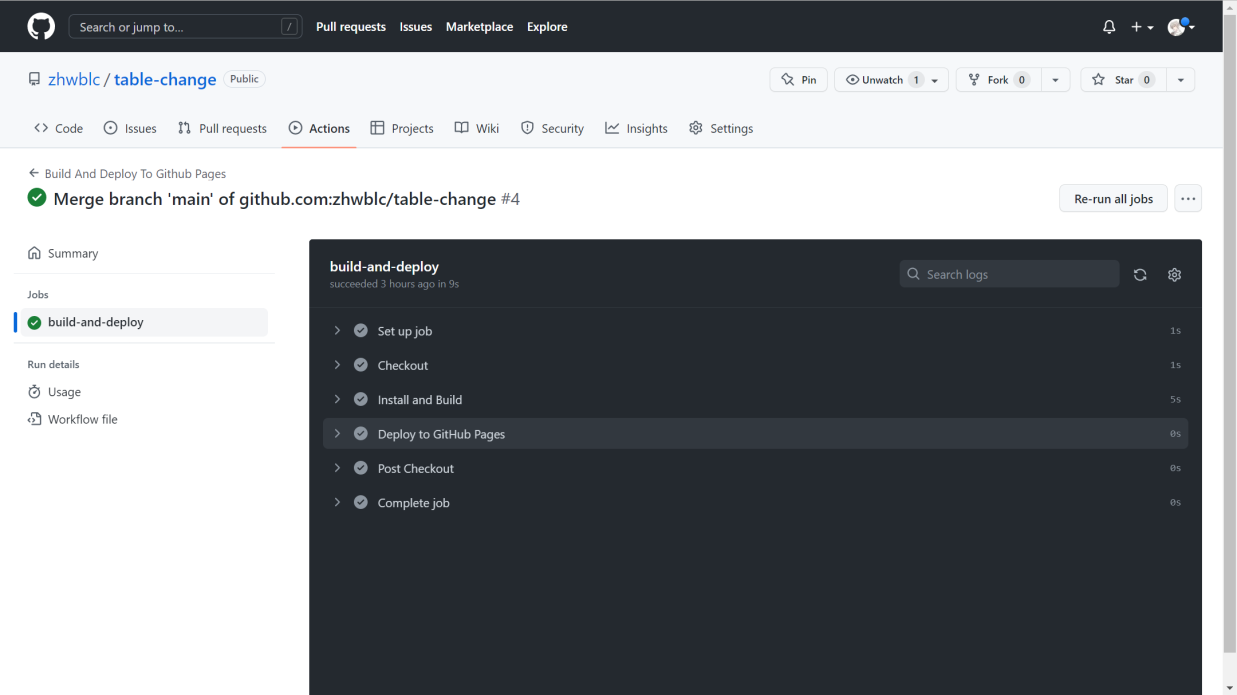This screenshot has width=1237, height=695.
Task: Click the page vertical scrollbar
Action: (x=1230, y=340)
